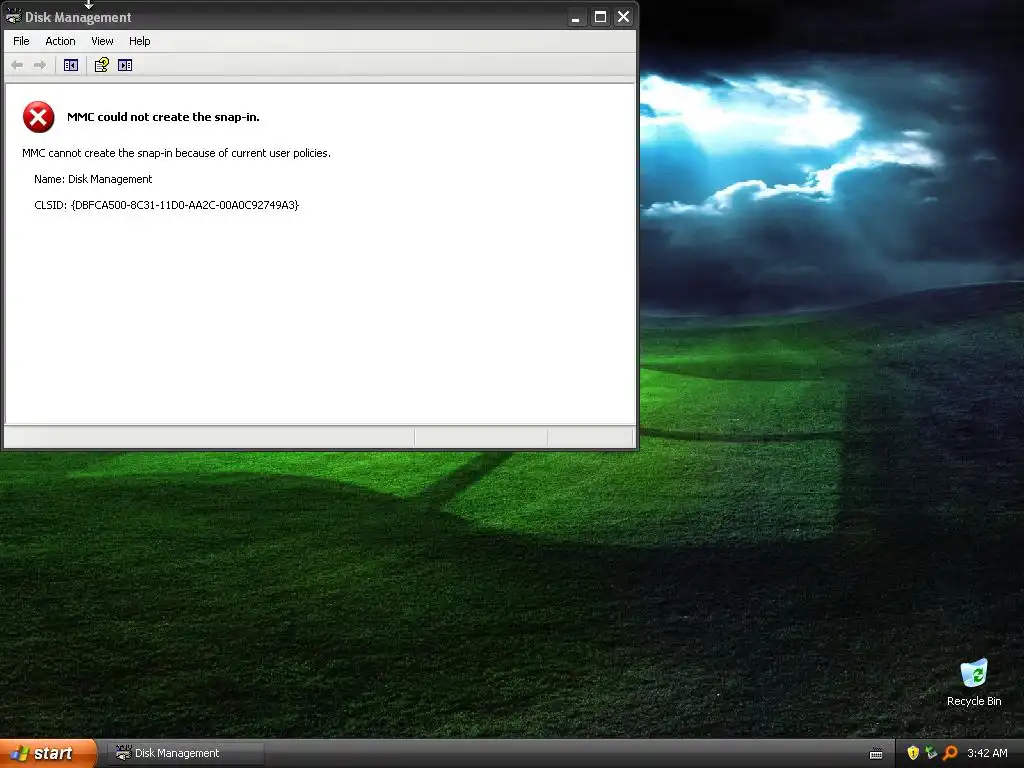This screenshot has width=1024, height=768.
Task: Close the Disk Management window
Action: point(624,17)
